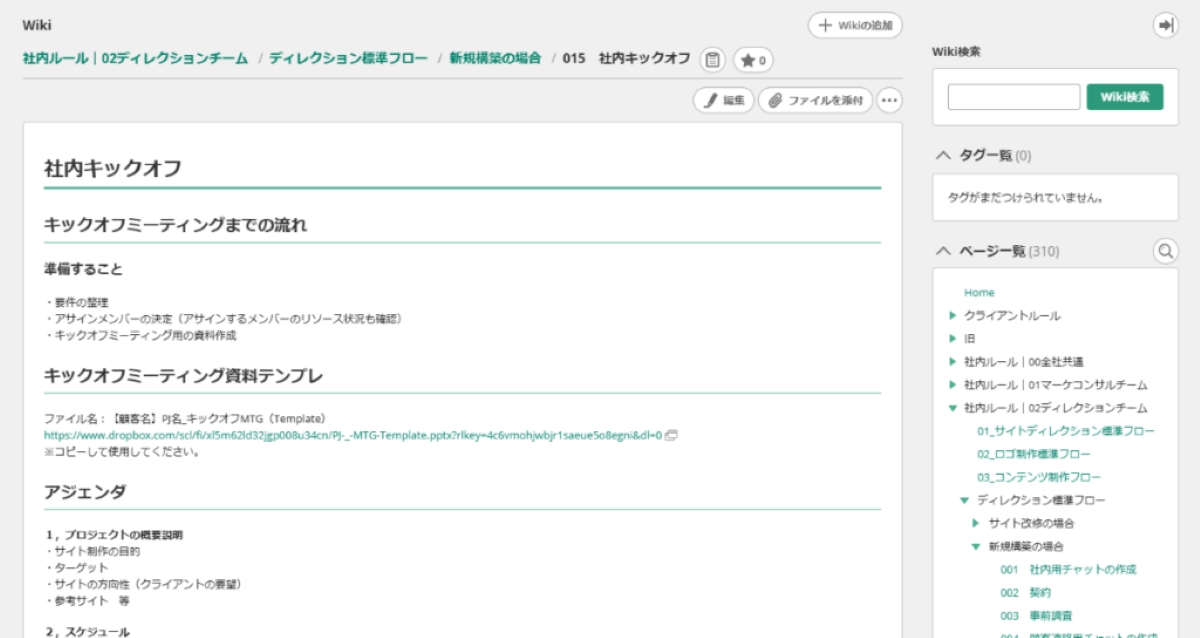Open 002 契約 page
The height and width of the screenshot is (638, 1200).
tap(1025, 593)
